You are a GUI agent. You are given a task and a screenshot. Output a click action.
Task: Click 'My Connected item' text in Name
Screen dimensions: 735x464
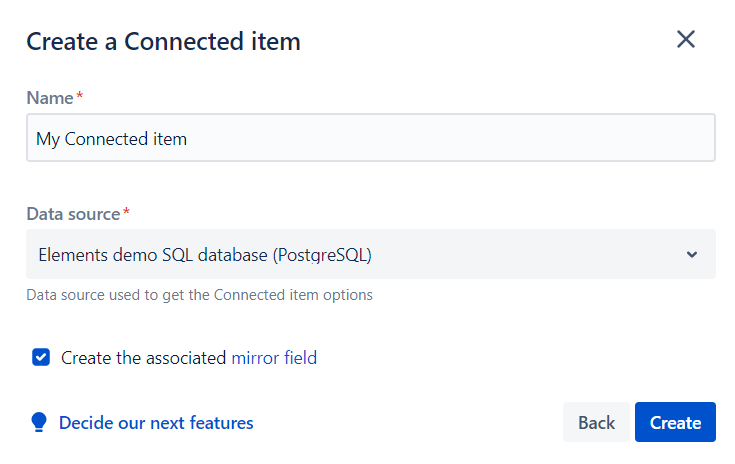pyautogui.click(x=111, y=139)
